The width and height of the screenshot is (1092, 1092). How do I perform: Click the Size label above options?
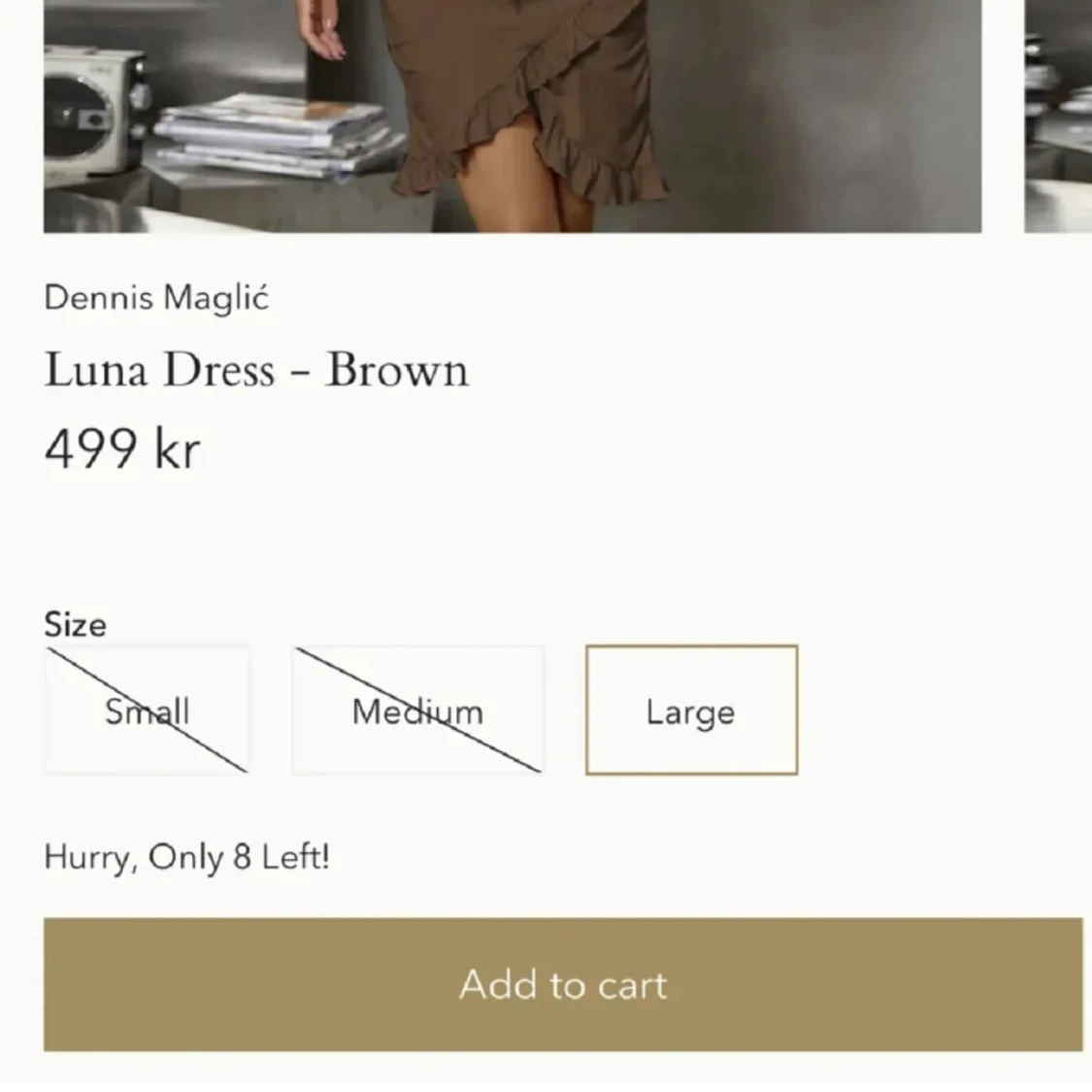75,625
